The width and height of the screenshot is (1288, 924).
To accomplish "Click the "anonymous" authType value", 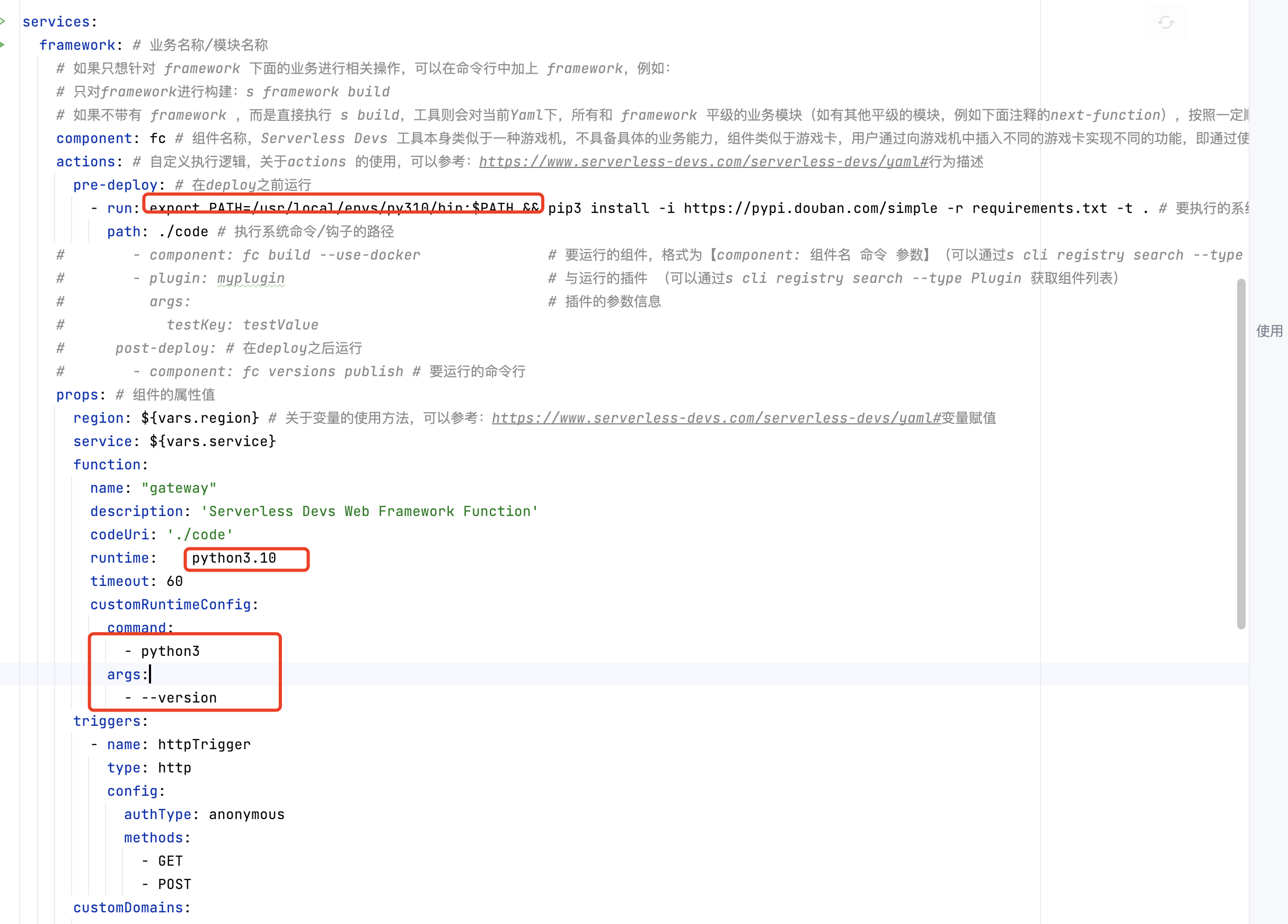I will [247, 814].
